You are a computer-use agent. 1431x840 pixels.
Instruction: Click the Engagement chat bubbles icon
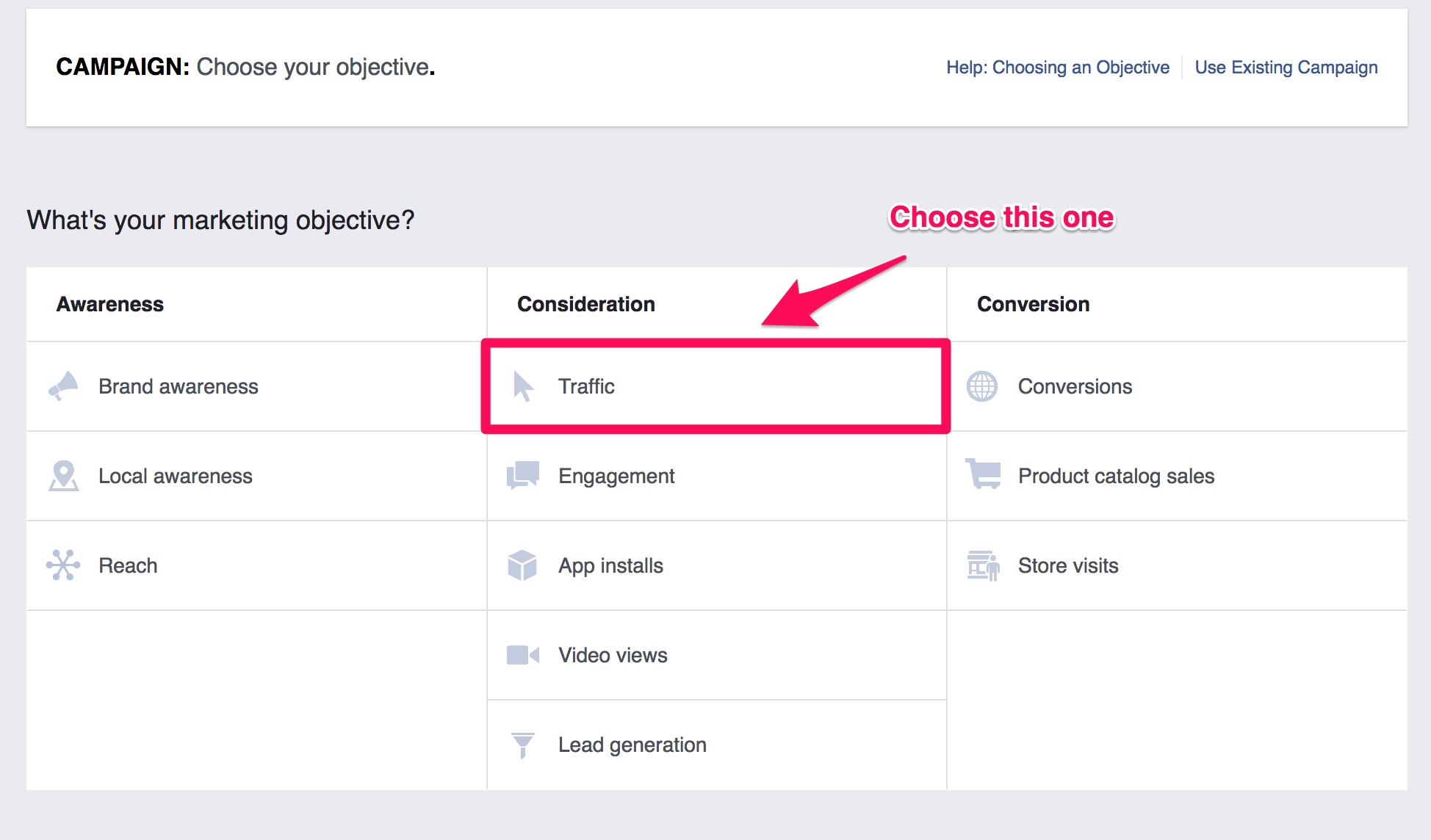[x=523, y=476]
